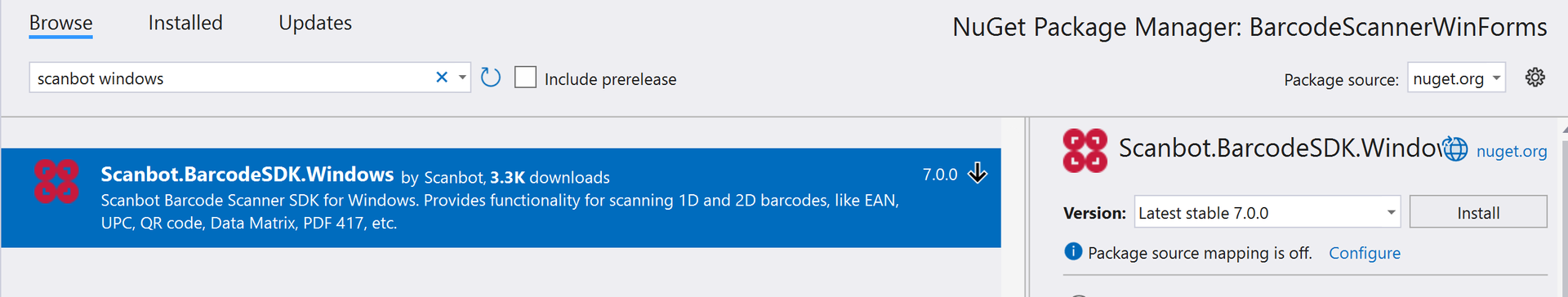The image size is (1568, 297).
Task: Open the Package source dropdown
Action: 1456,78
